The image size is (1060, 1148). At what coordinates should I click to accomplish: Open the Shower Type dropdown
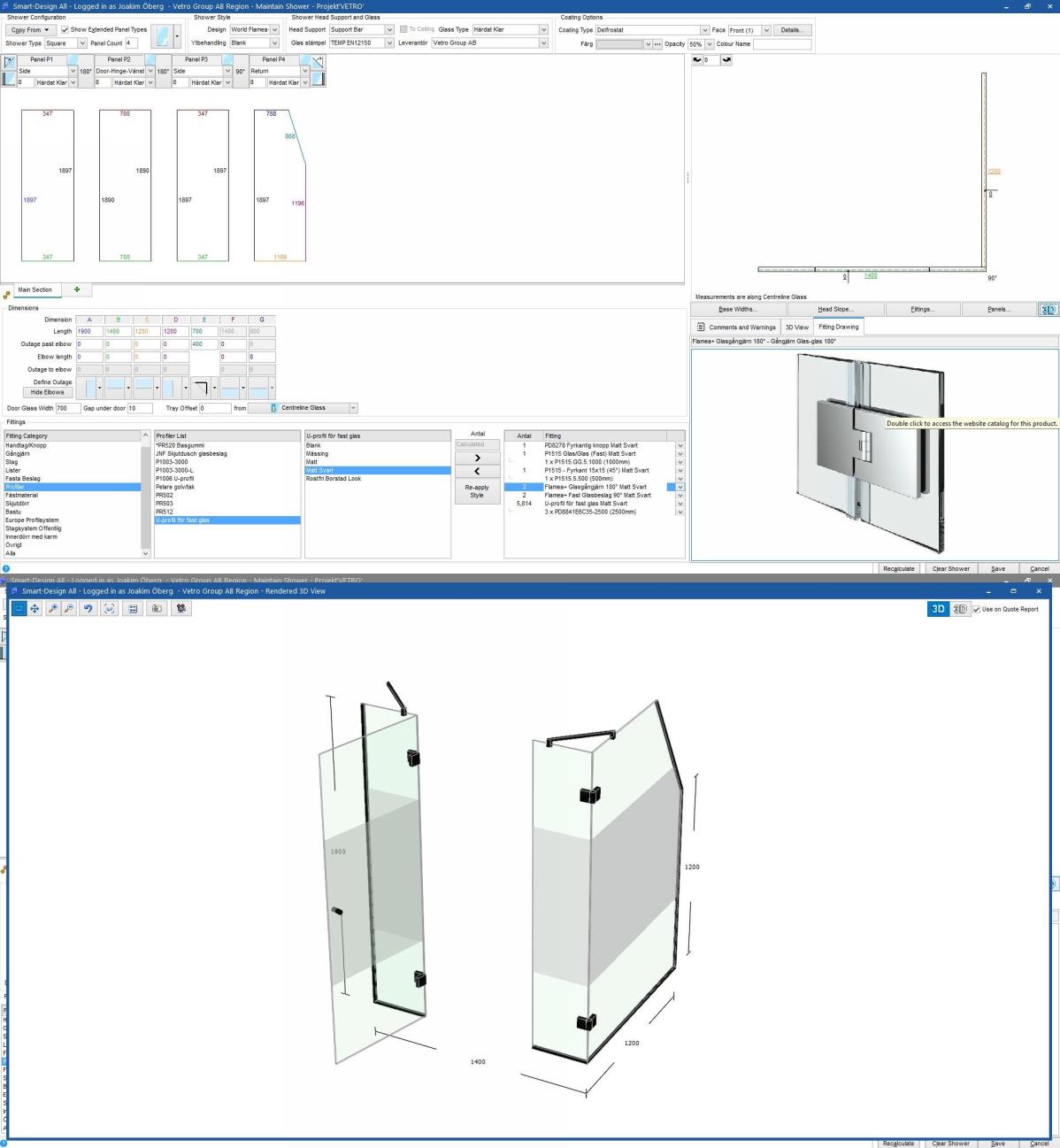[82, 43]
